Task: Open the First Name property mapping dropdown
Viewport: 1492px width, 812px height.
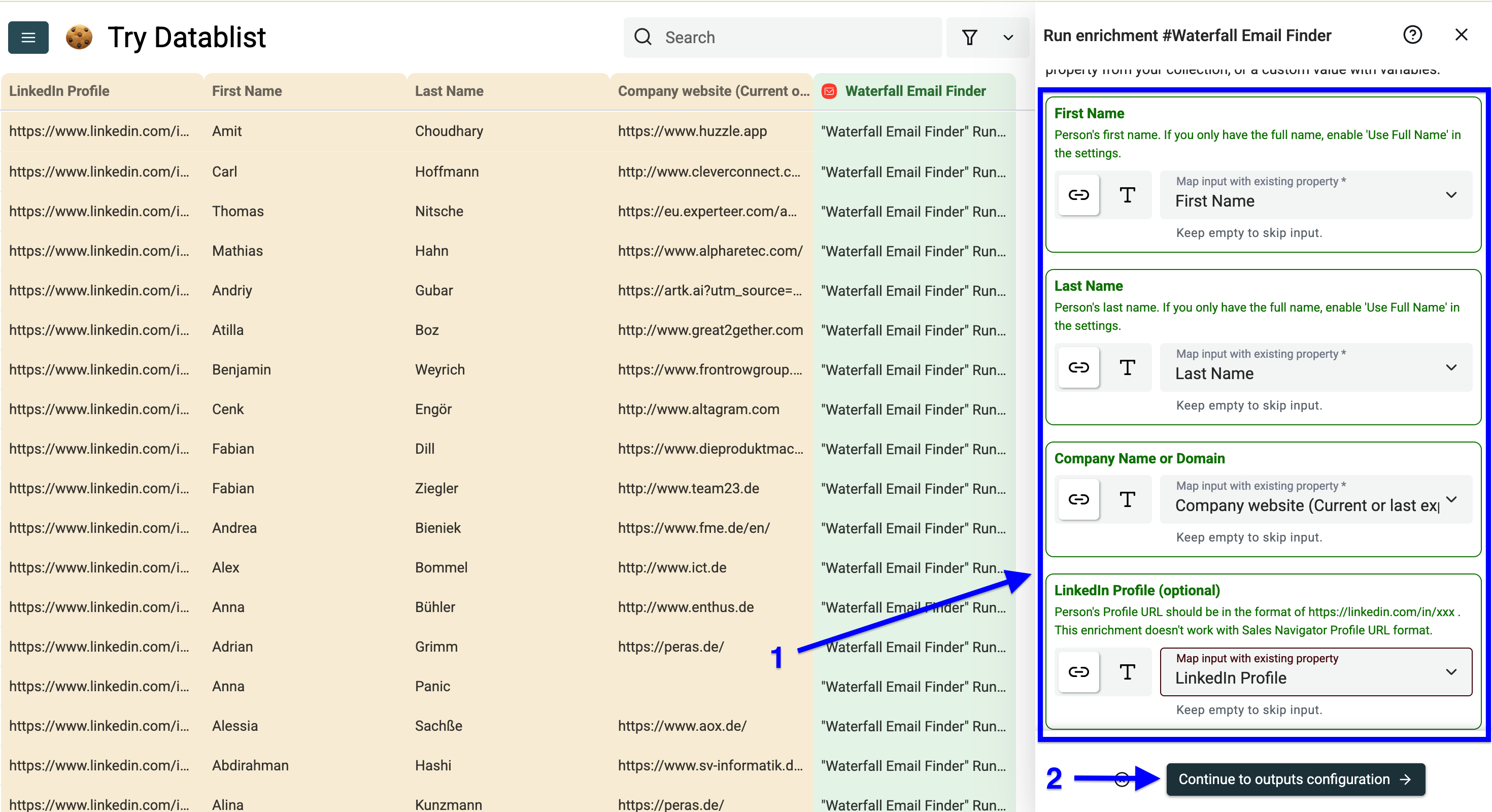Action: 1316,195
